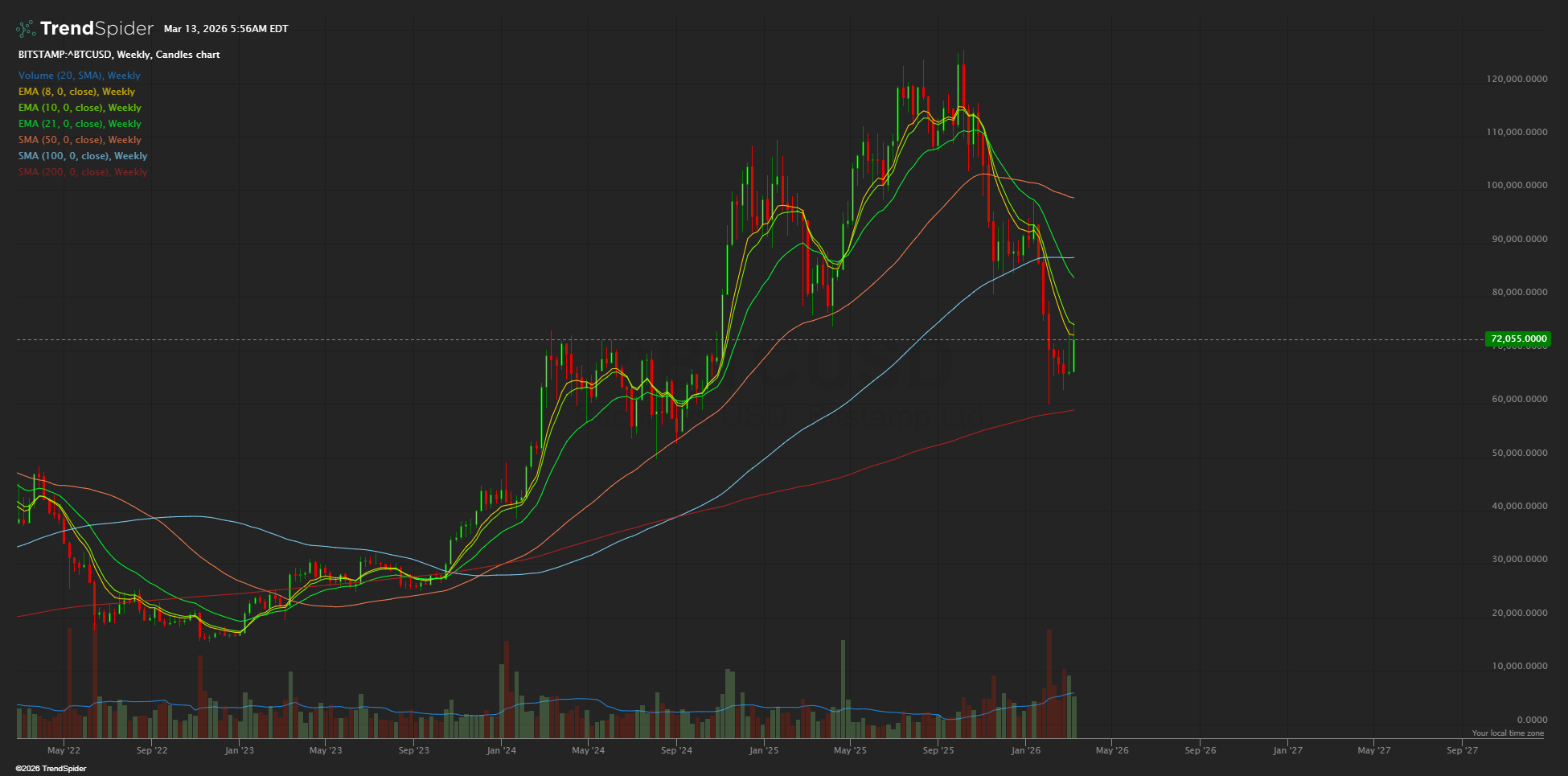Image resolution: width=1568 pixels, height=776 pixels.
Task: Click the Mar 13, 2026 timestamp
Action: [x=225, y=29]
